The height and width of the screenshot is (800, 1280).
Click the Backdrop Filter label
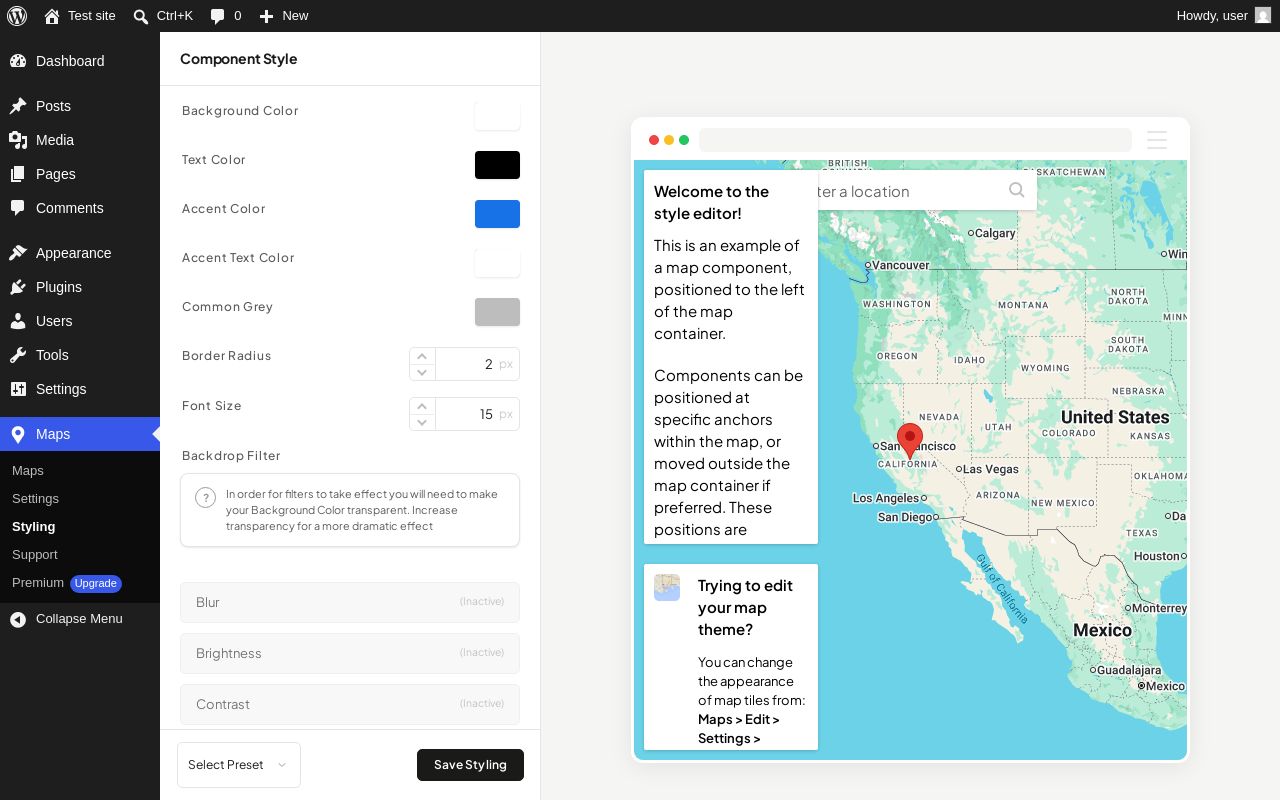231,456
